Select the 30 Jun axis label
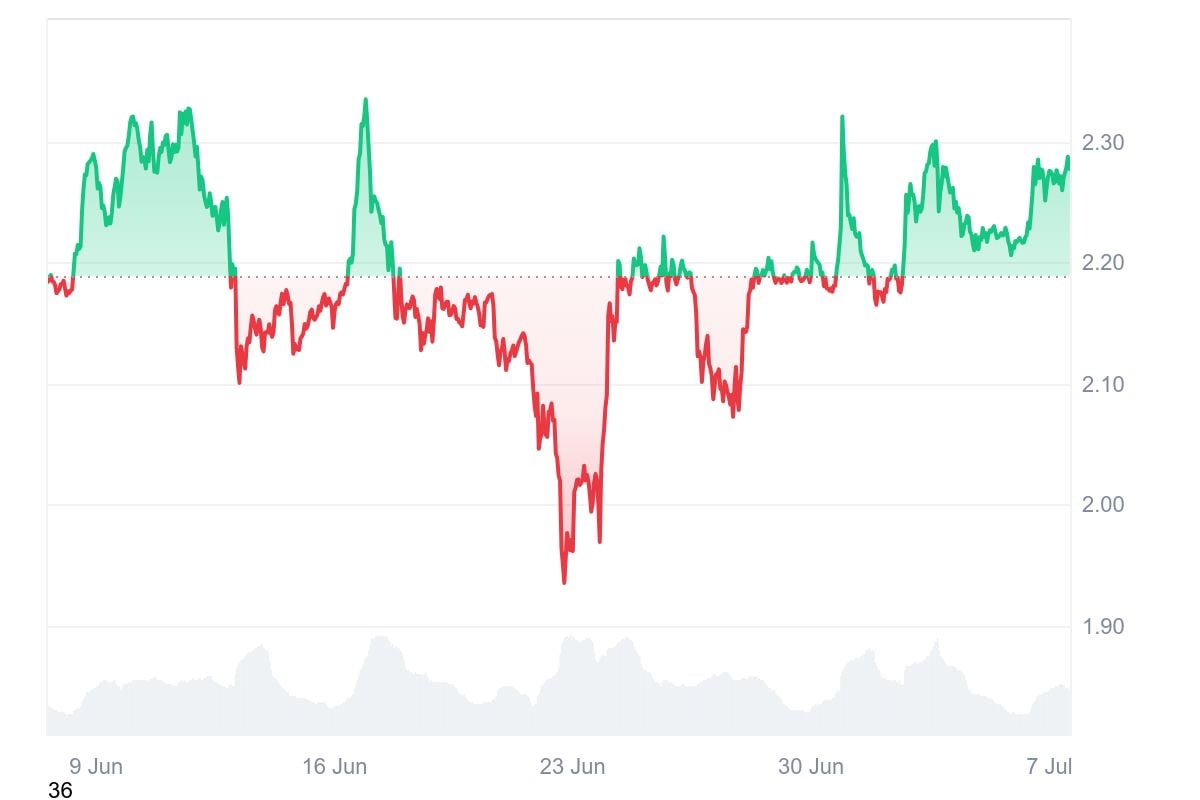Viewport: 1200px width, 800px height. [x=810, y=767]
